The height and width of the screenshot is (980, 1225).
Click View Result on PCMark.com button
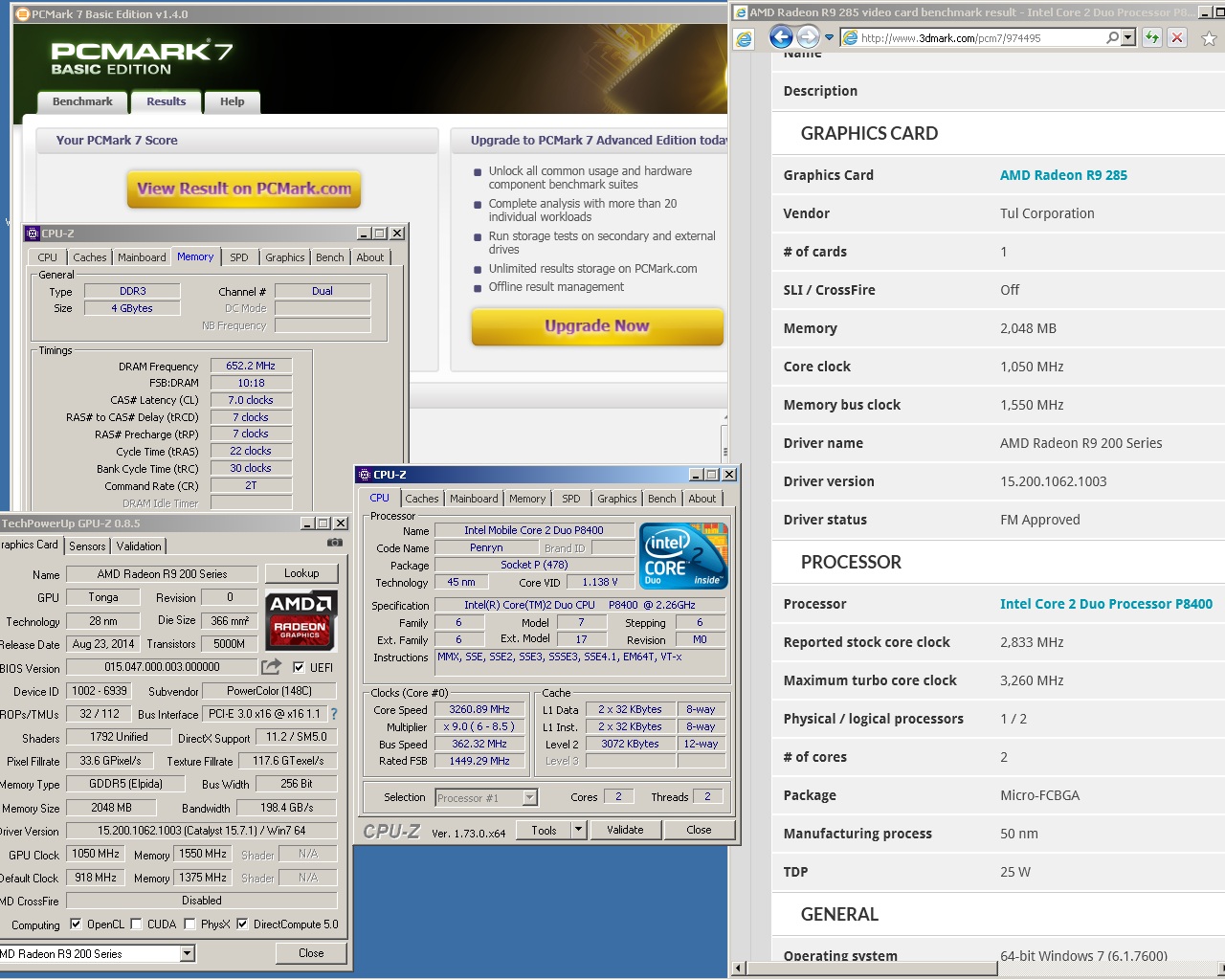click(x=244, y=189)
